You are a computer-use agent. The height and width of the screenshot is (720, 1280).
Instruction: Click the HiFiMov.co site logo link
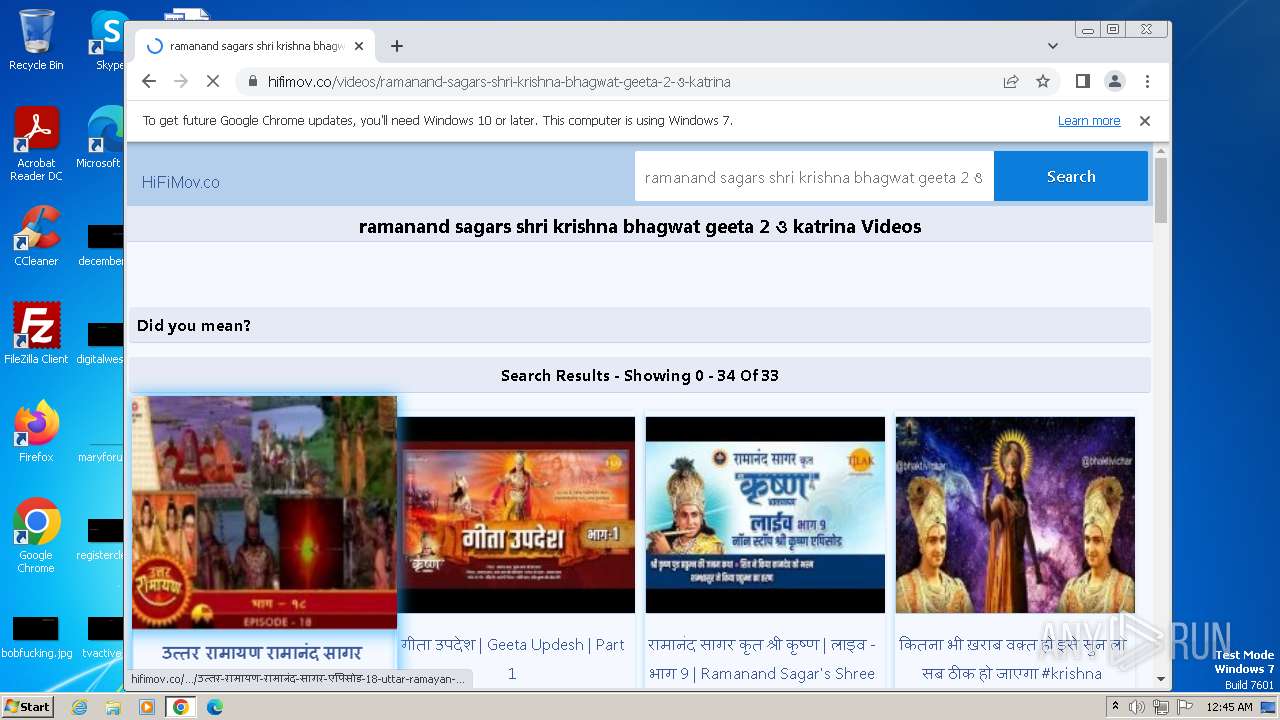pyautogui.click(x=181, y=182)
